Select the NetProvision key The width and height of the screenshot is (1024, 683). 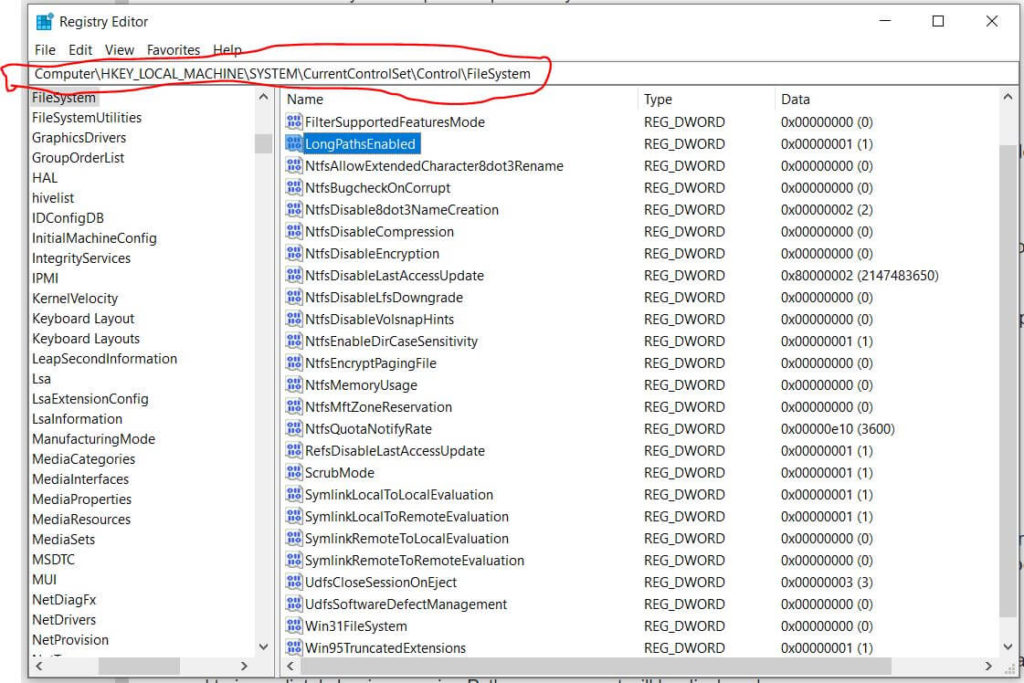click(71, 640)
